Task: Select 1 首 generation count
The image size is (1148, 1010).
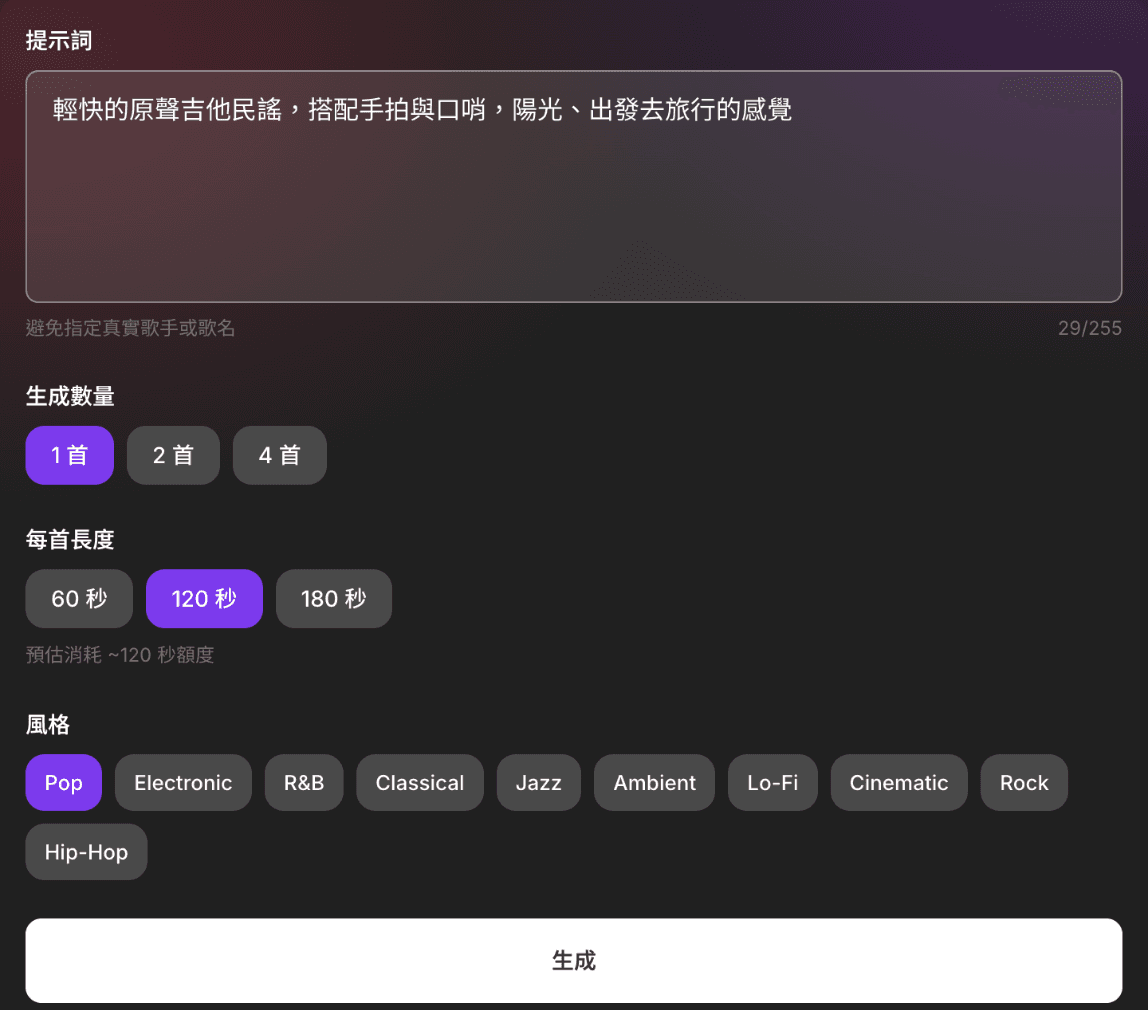Action: pos(70,455)
